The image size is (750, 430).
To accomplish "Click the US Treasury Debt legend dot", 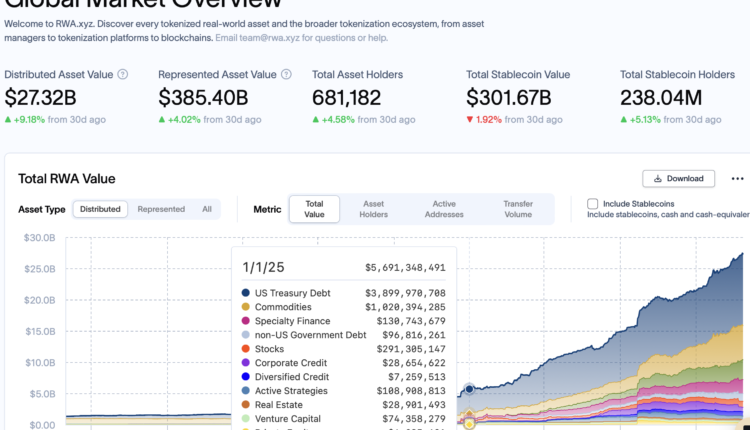I will tap(246, 292).
